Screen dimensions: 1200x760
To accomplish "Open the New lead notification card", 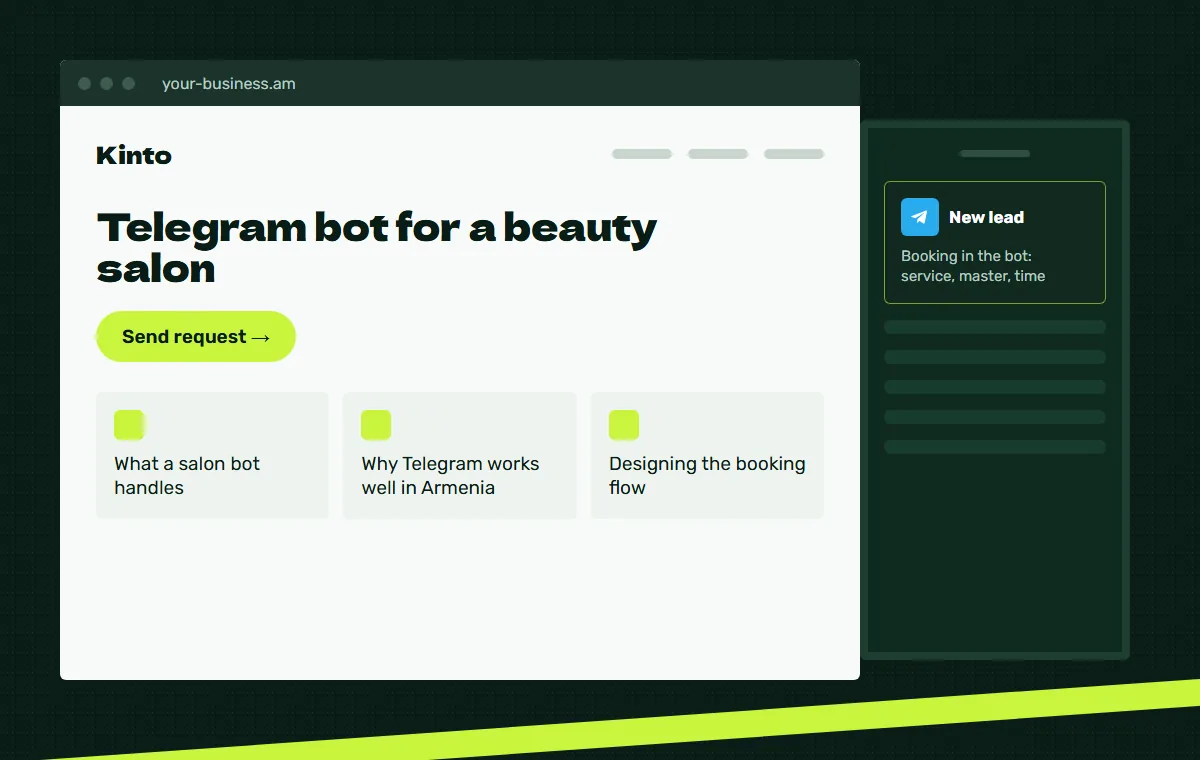I will [995, 242].
